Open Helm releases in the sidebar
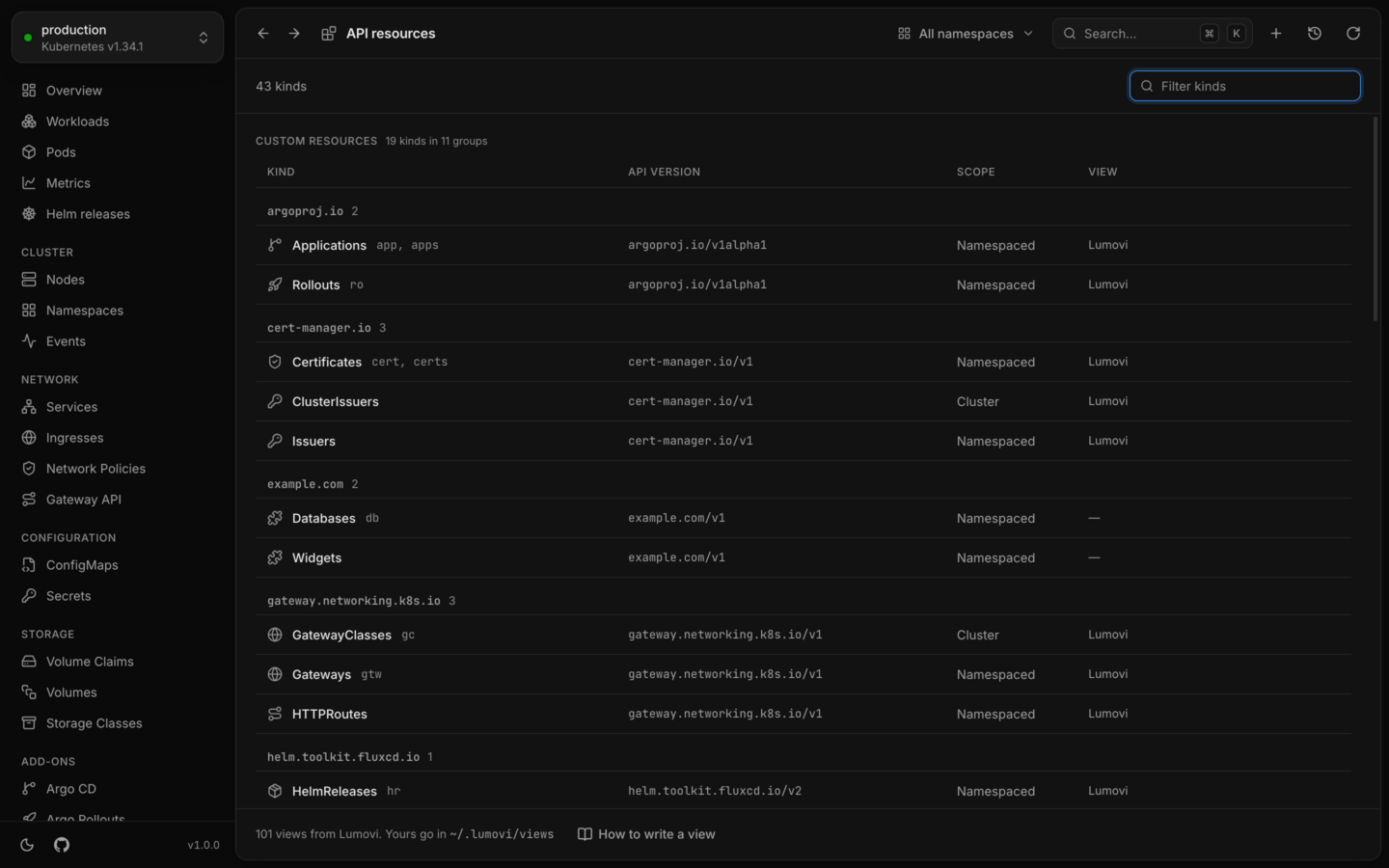The height and width of the screenshot is (868, 1389). 118,214
